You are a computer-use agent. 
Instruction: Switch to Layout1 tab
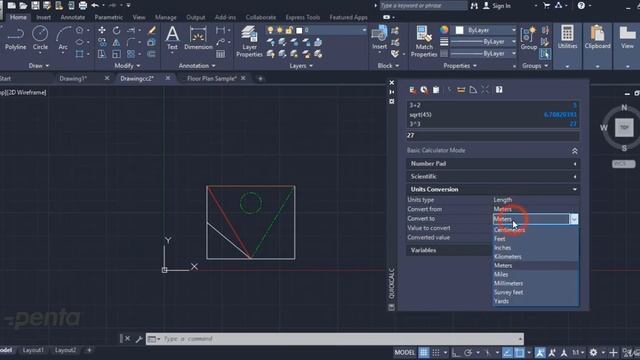[33, 350]
